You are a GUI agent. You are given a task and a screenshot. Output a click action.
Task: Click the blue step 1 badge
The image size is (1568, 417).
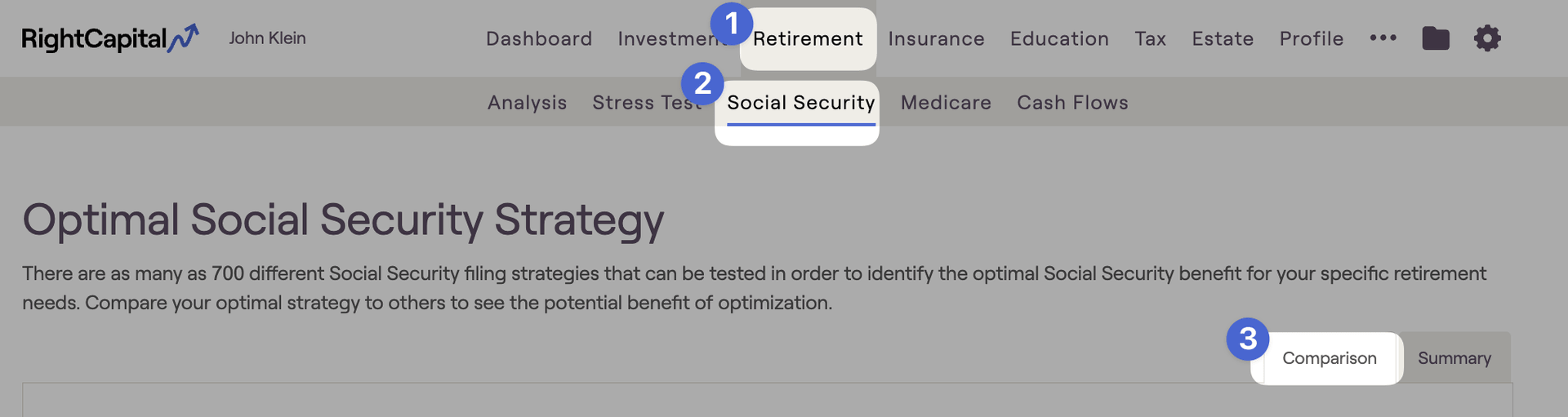click(x=731, y=24)
